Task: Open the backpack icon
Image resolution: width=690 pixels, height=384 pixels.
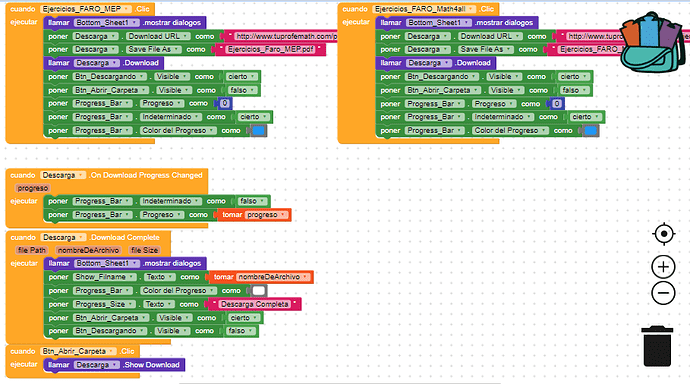Action: 653,43
